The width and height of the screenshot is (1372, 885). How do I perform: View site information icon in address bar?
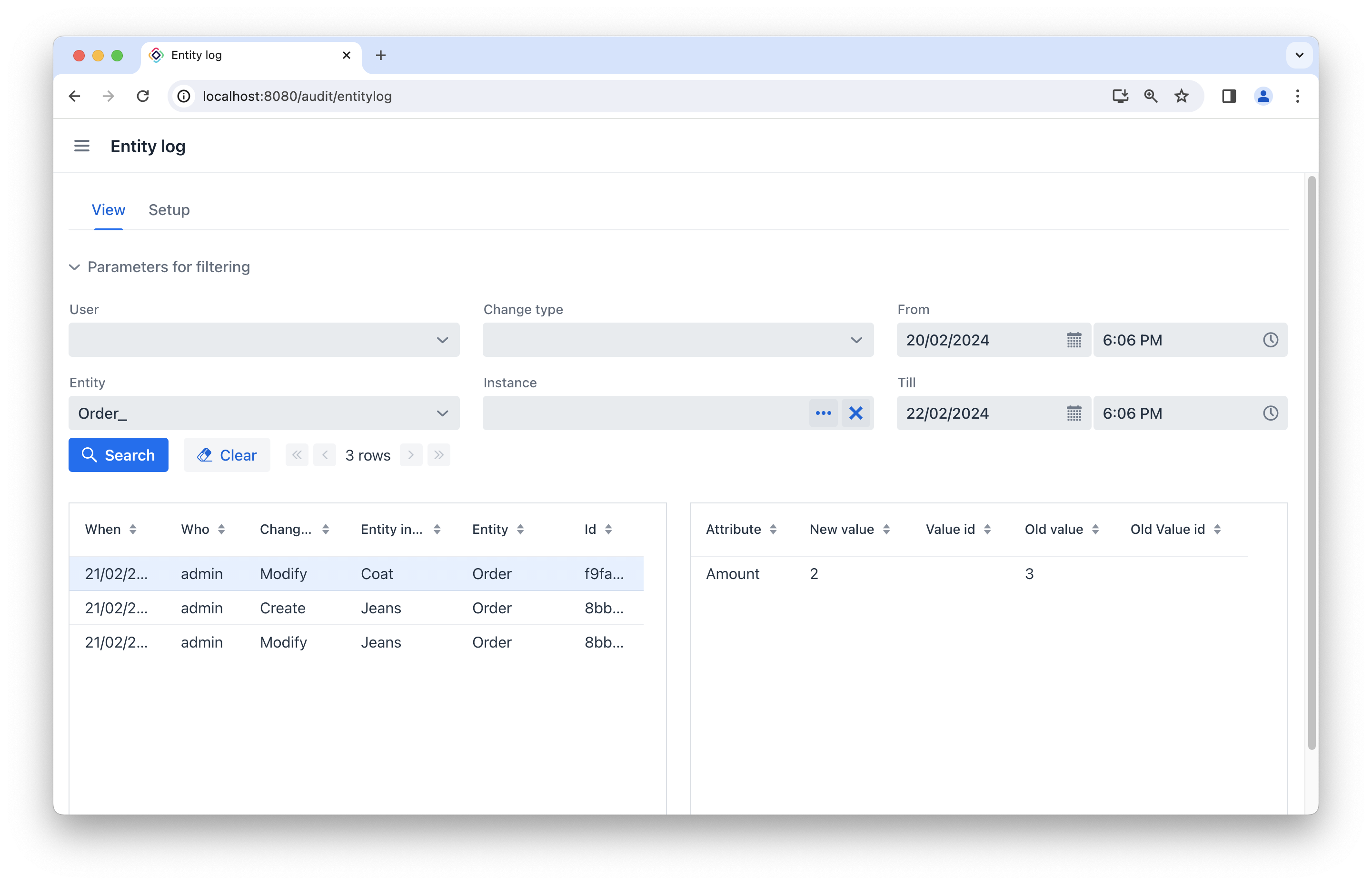click(x=184, y=96)
